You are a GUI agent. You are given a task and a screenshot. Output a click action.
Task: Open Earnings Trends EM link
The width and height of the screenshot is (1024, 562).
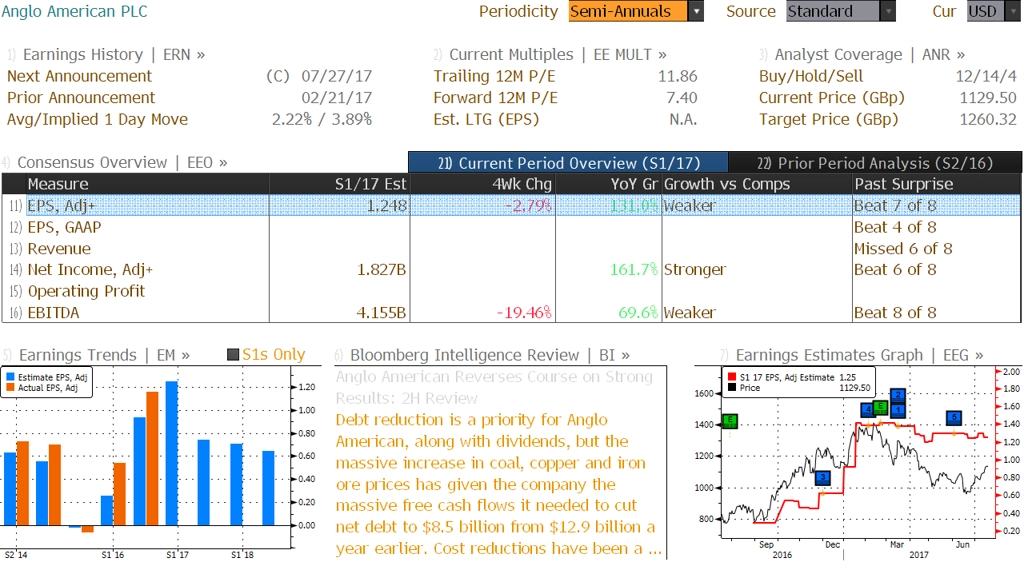click(104, 355)
